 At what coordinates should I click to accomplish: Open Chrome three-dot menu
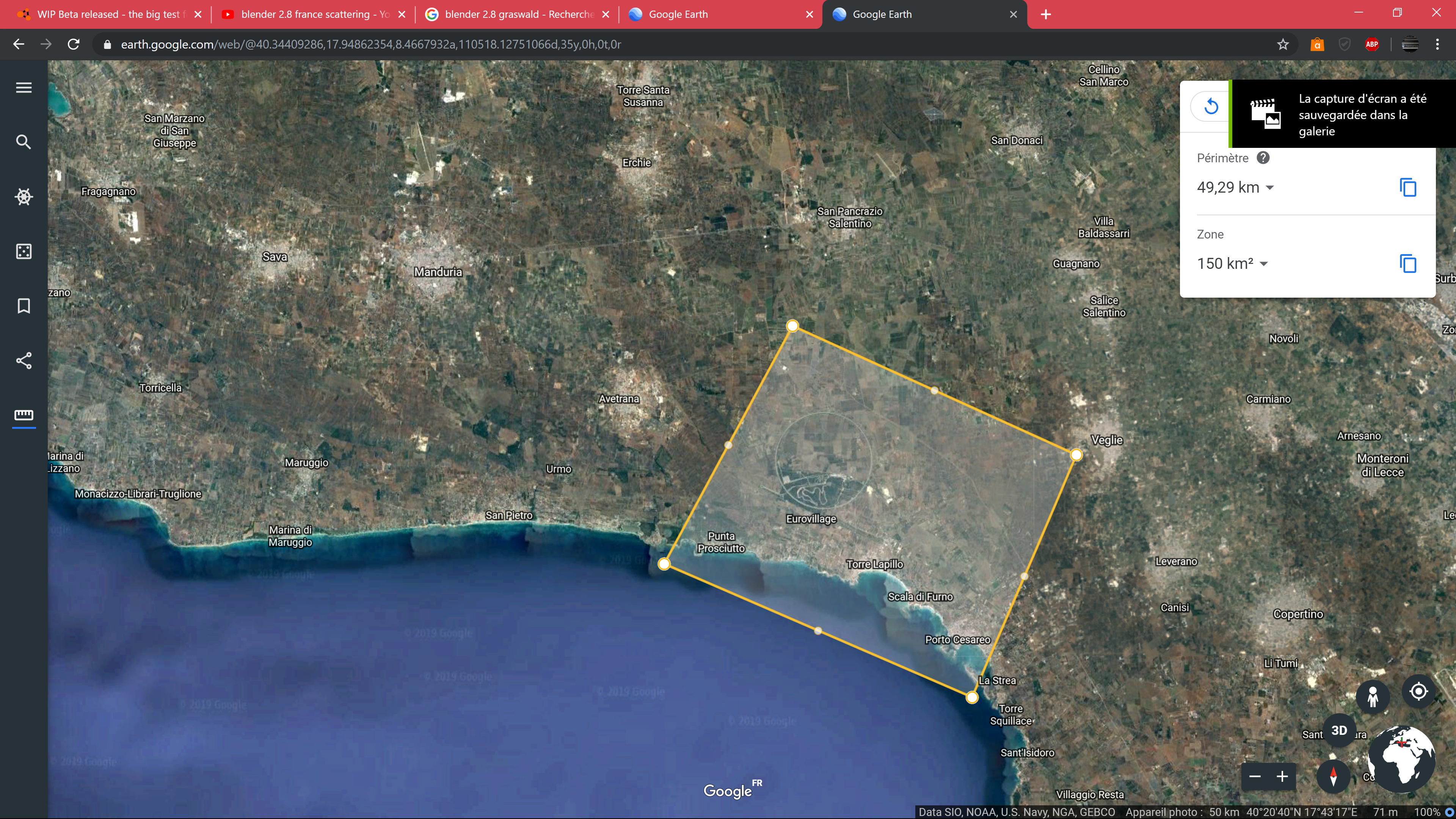coord(1437,44)
